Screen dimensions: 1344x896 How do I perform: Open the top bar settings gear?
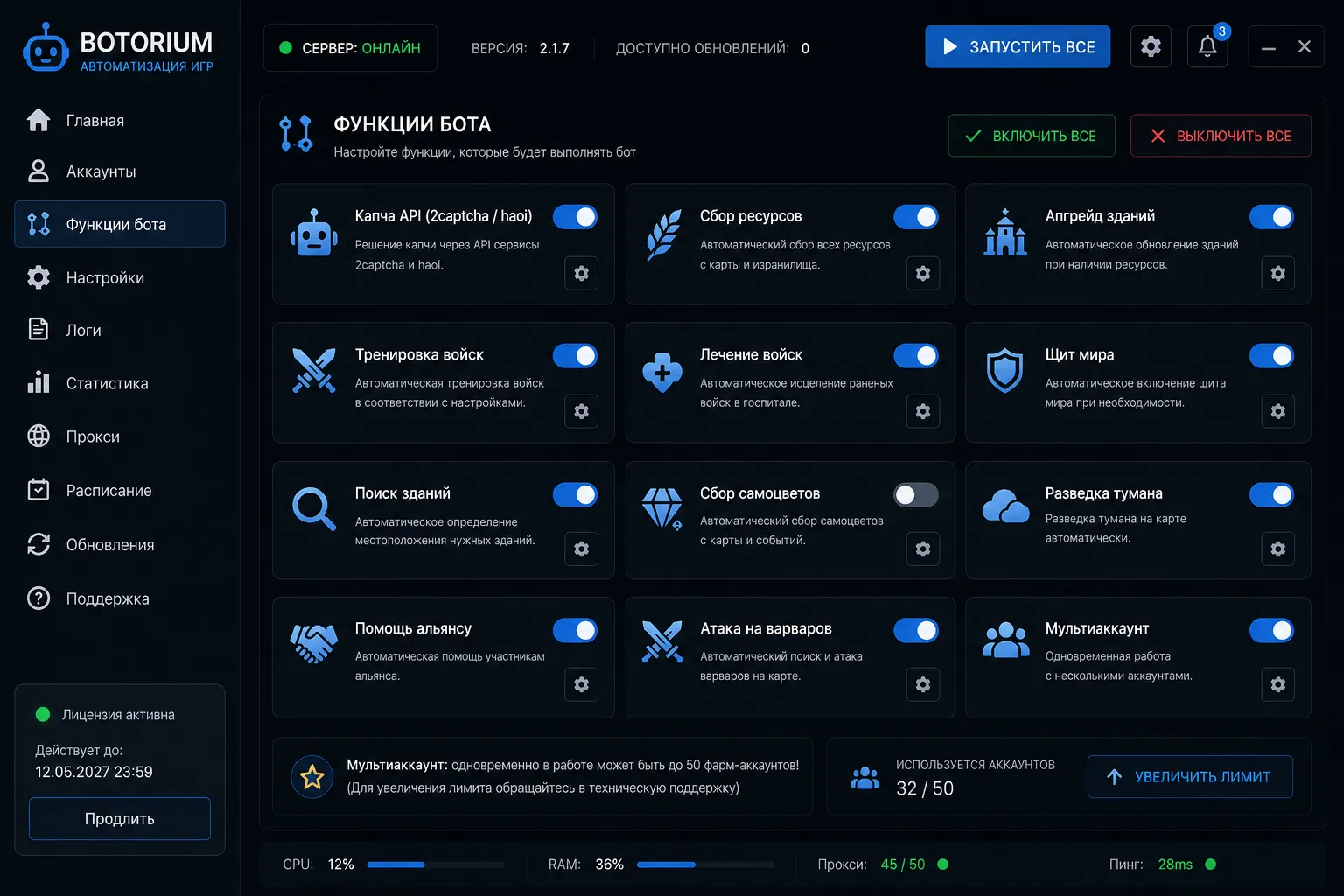(1151, 46)
